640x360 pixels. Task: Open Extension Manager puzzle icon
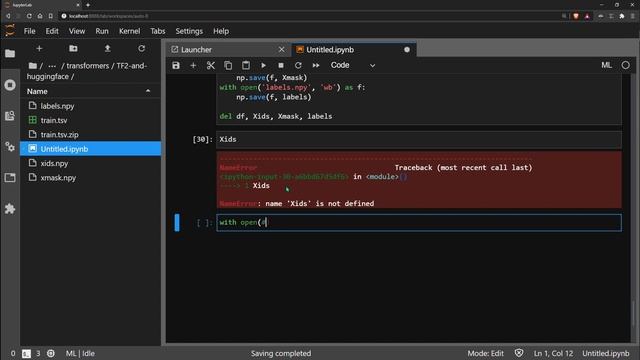click(x=10, y=209)
